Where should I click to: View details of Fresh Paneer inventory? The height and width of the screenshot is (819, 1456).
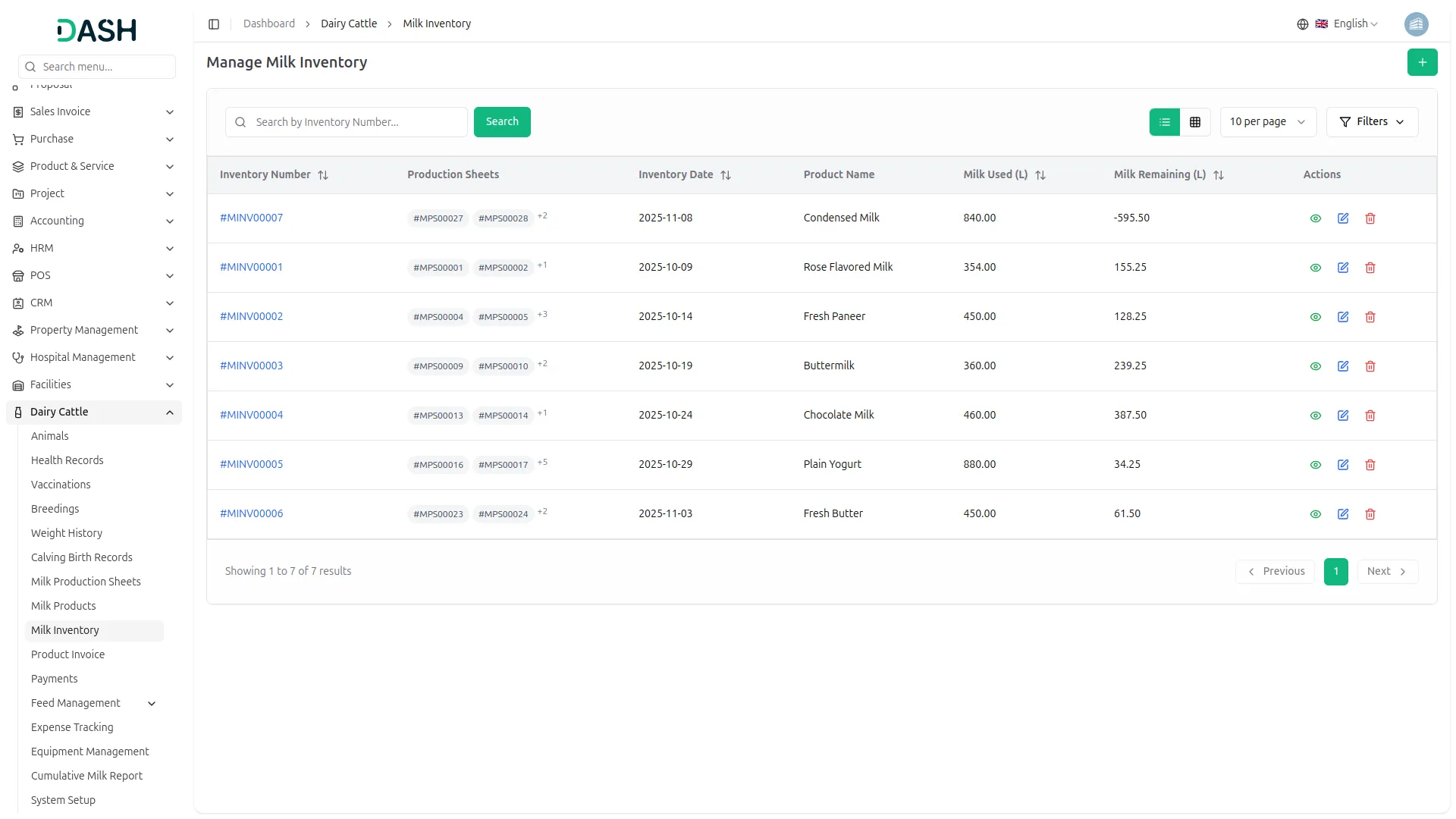1315,317
